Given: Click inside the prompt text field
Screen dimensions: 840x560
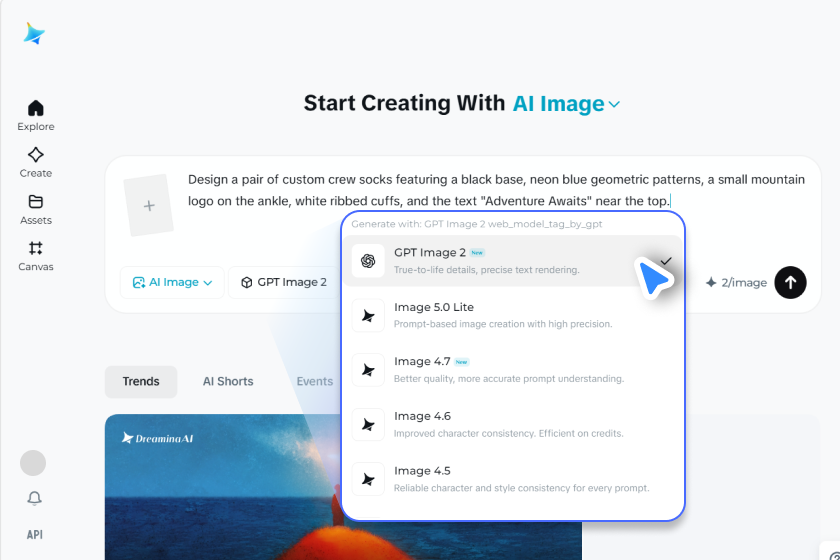Looking at the screenshot, I should click(x=496, y=190).
